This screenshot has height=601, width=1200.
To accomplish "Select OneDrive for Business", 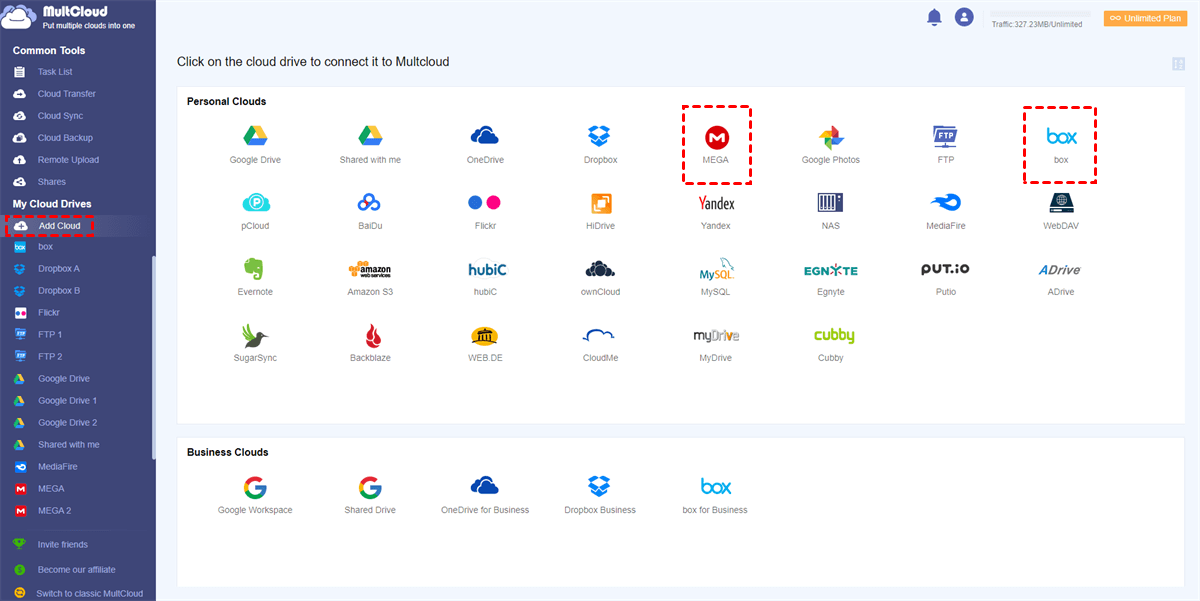I will pyautogui.click(x=485, y=496).
